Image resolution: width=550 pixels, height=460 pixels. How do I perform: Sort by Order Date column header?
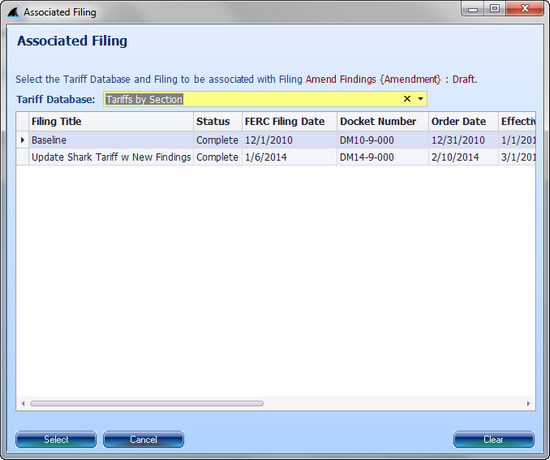[x=463, y=121]
